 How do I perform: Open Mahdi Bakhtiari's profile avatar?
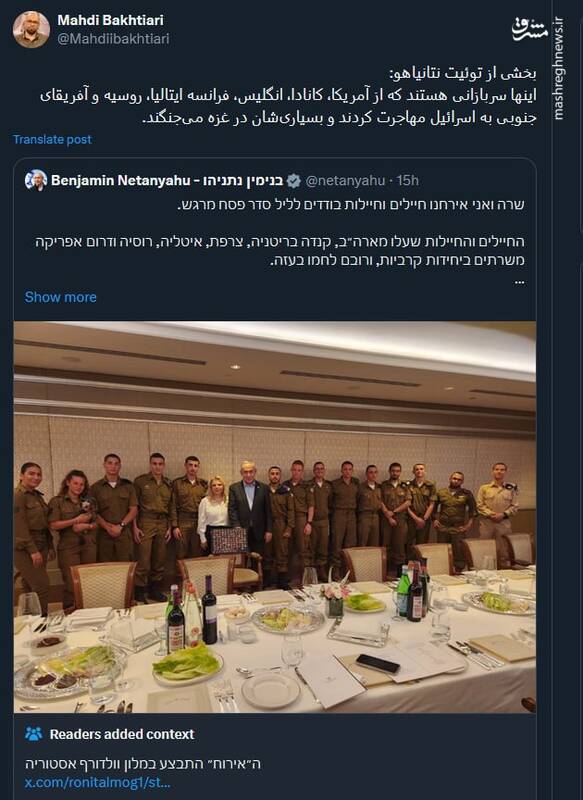click(x=31, y=30)
